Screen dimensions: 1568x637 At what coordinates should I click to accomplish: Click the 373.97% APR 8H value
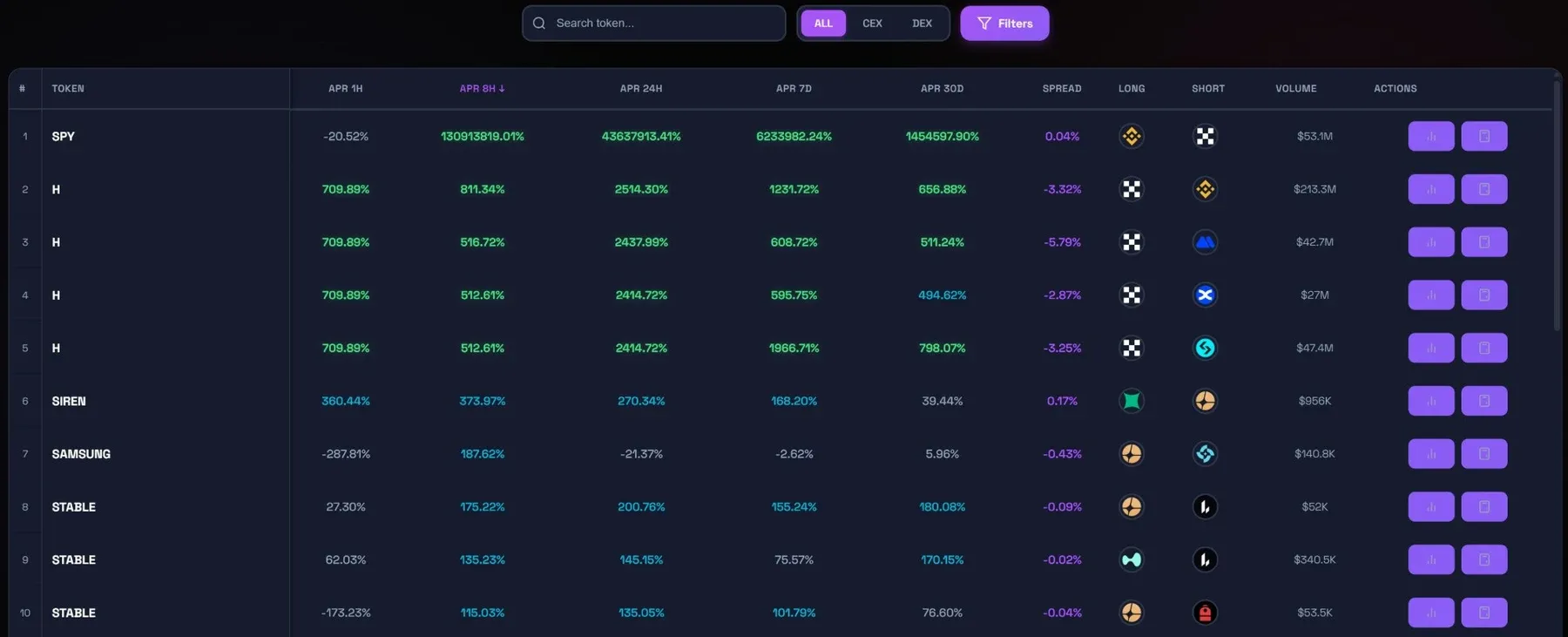(482, 401)
